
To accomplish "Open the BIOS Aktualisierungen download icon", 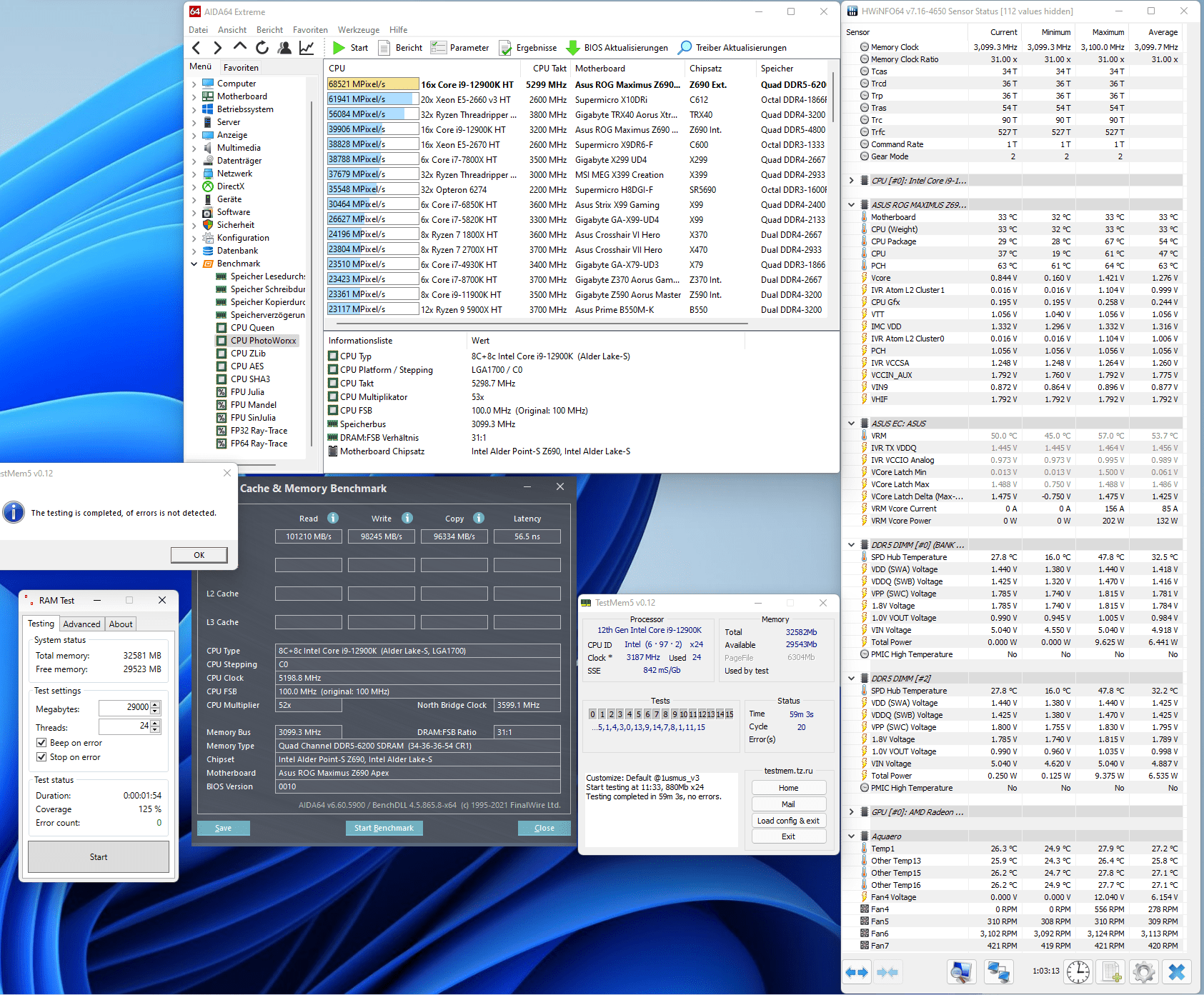I will (572, 48).
